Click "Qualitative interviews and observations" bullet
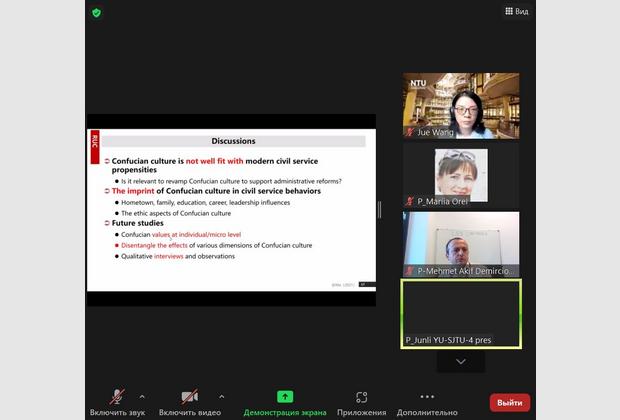The image size is (620, 420). click(178, 256)
